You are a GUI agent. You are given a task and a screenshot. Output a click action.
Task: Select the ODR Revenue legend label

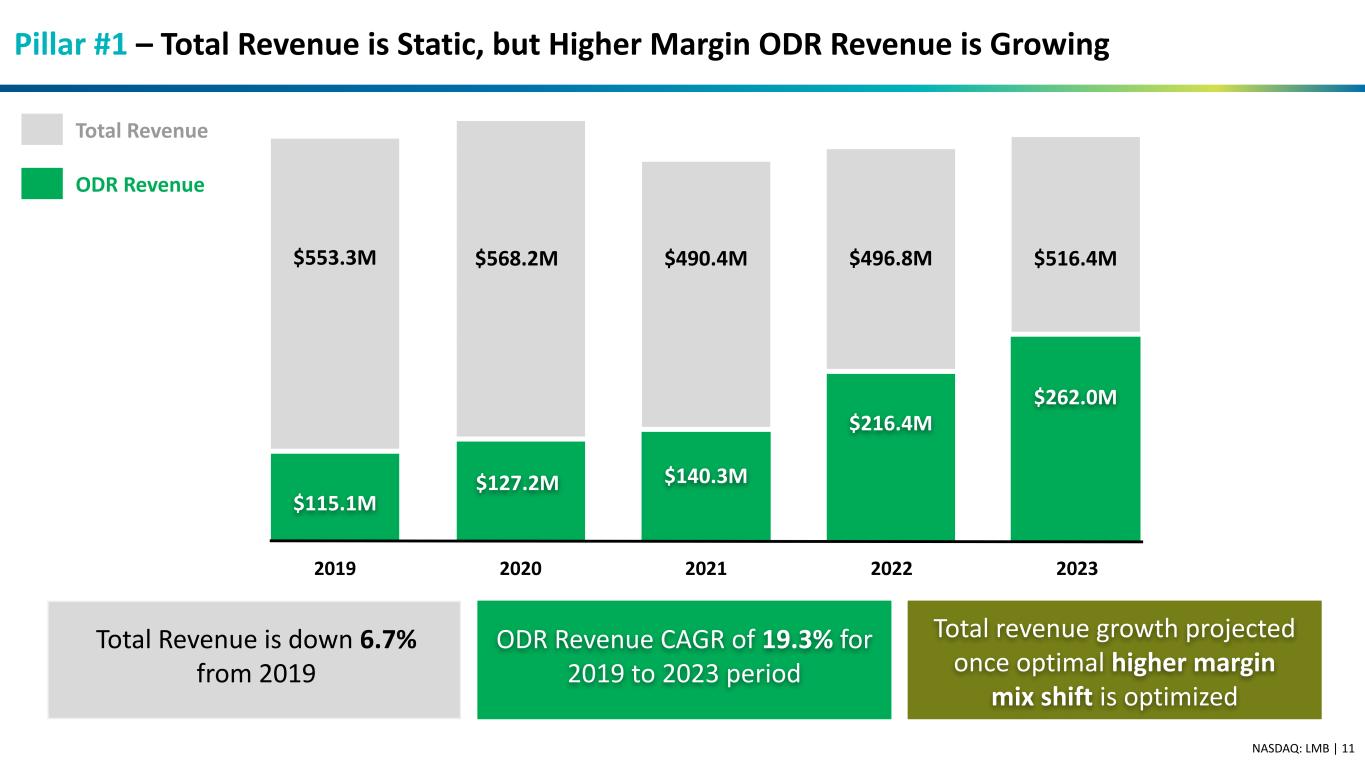pyautogui.click(x=139, y=185)
